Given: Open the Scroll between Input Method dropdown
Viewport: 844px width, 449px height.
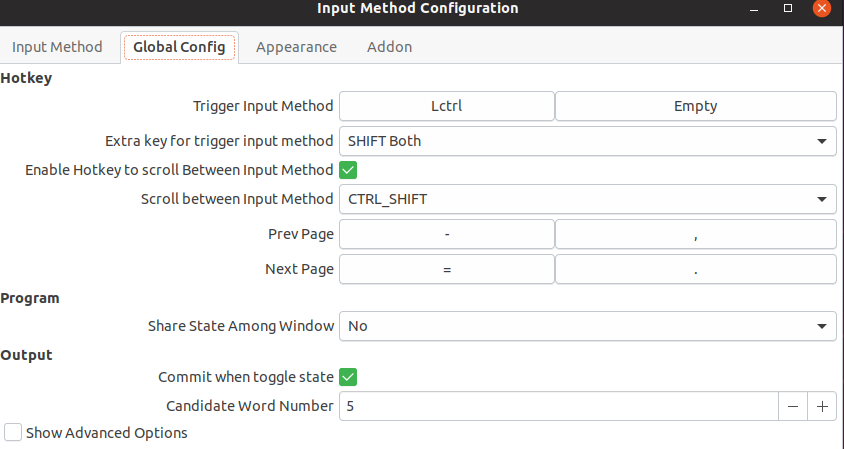Looking at the screenshot, I should pos(588,200).
